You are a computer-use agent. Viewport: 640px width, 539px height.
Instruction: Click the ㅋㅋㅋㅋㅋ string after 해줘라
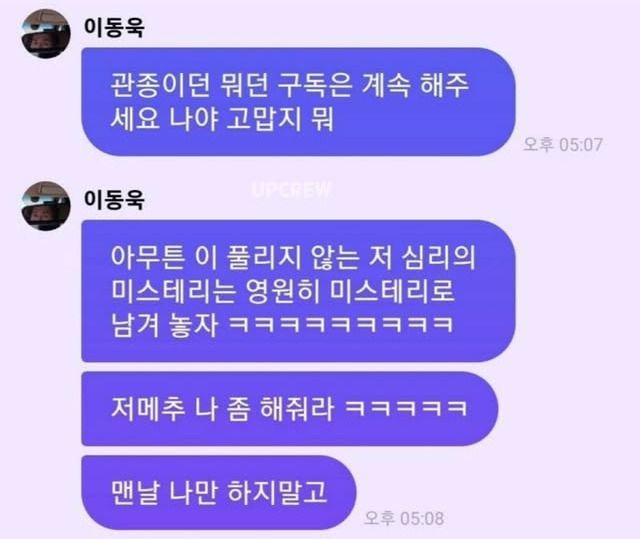tap(406, 408)
